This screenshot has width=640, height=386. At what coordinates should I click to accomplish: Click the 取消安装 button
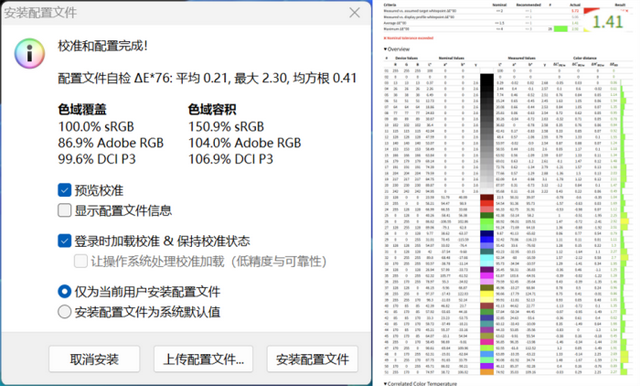[94, 359]
